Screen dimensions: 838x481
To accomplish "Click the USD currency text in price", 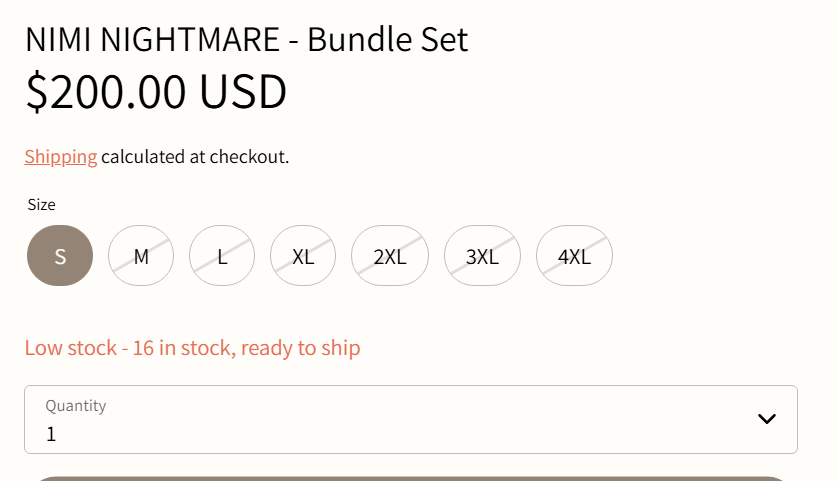I will [x=243, y=92].
